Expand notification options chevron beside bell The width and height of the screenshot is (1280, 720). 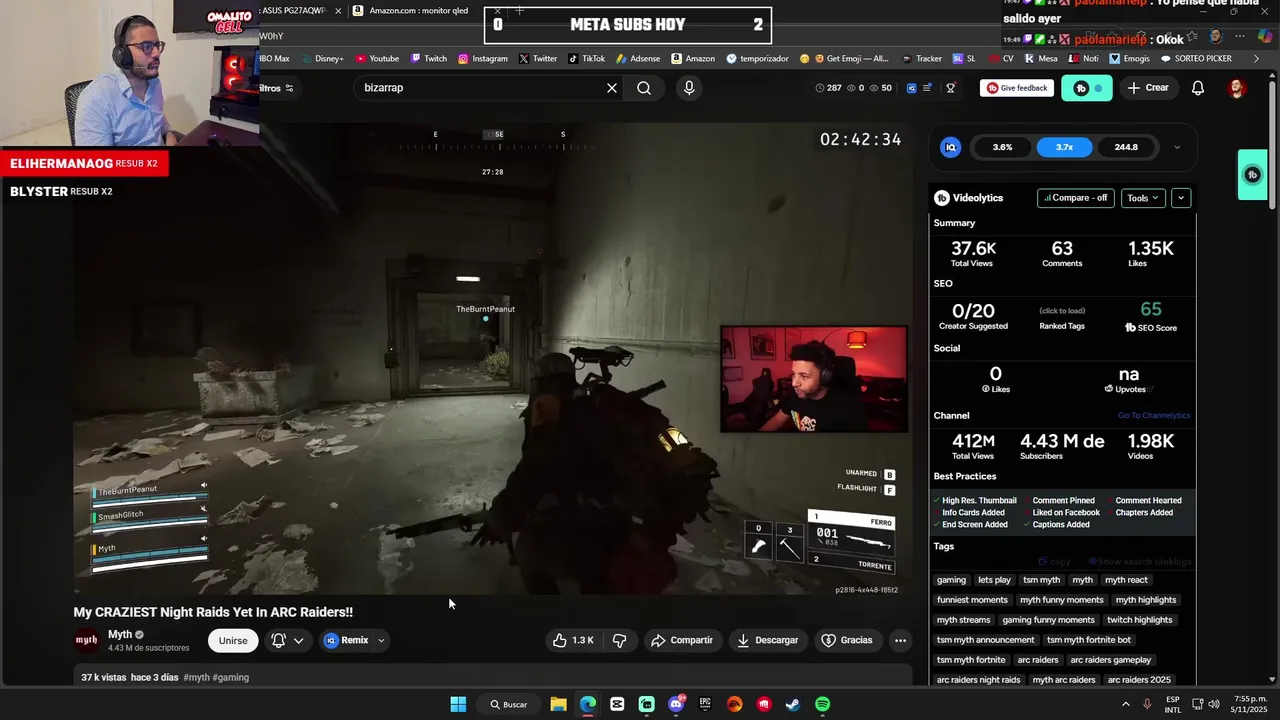coord(298,640)
